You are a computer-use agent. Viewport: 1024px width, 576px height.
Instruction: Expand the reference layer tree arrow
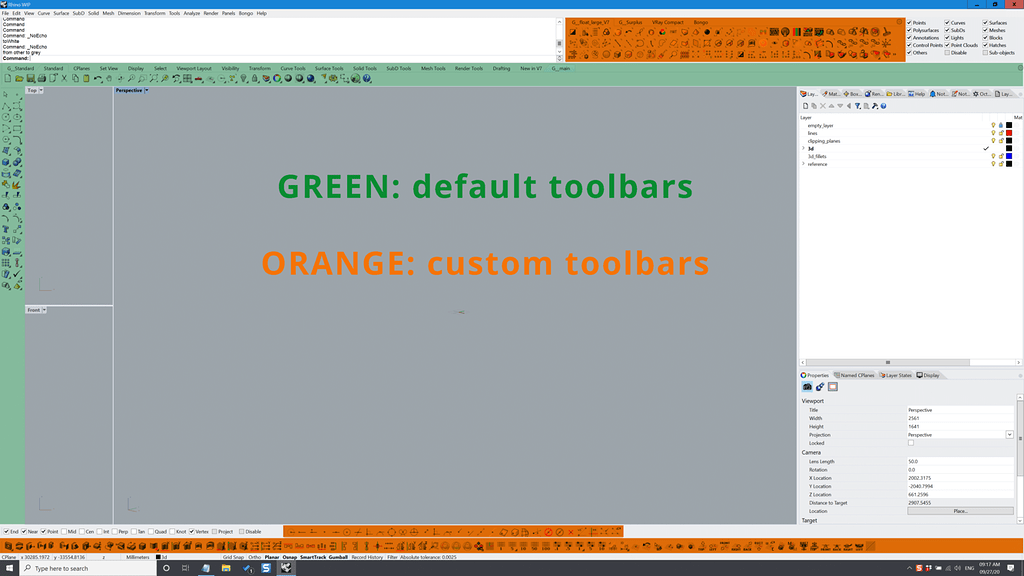coord(803,164)
